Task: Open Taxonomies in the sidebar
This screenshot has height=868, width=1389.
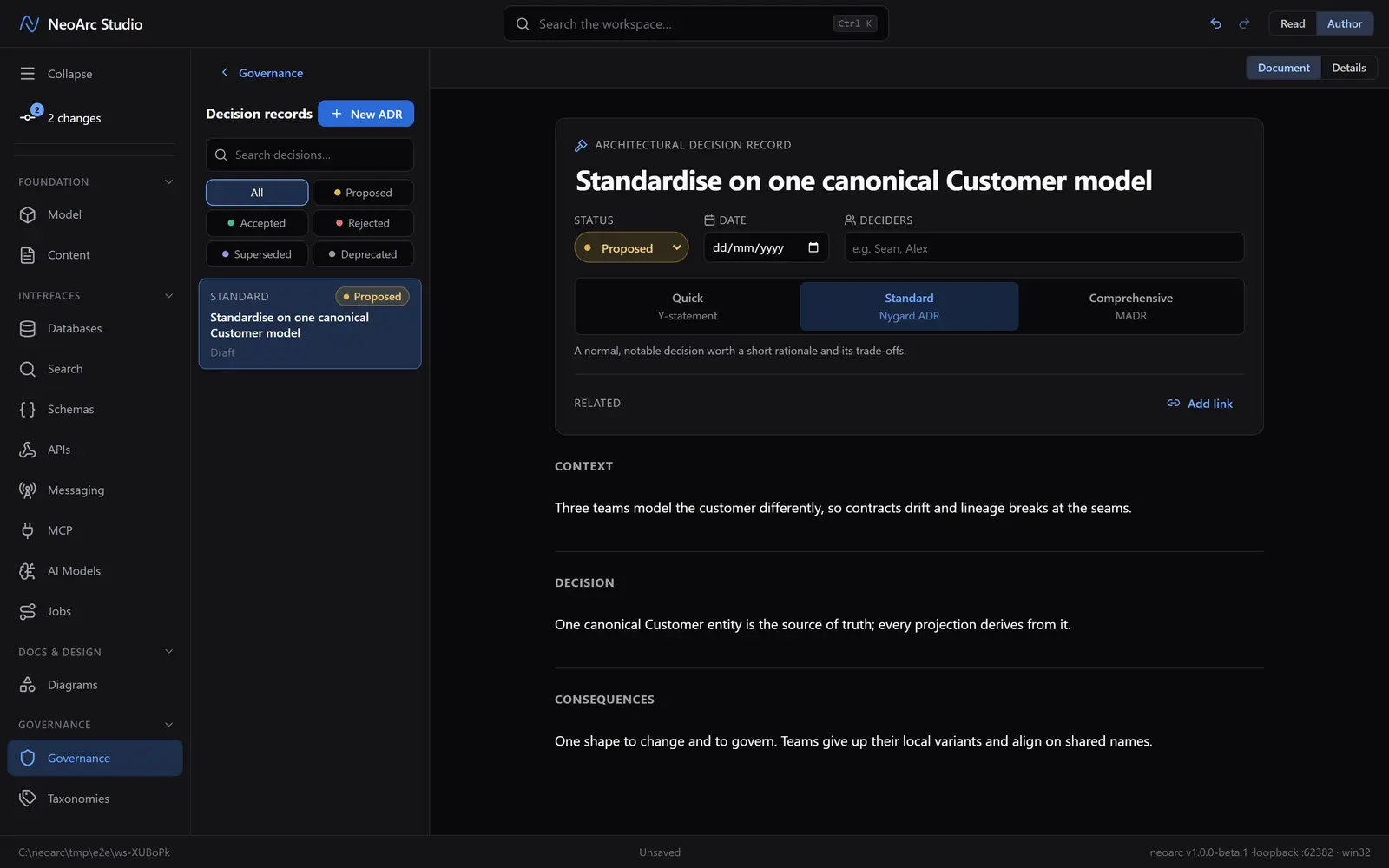Action: 95,799
